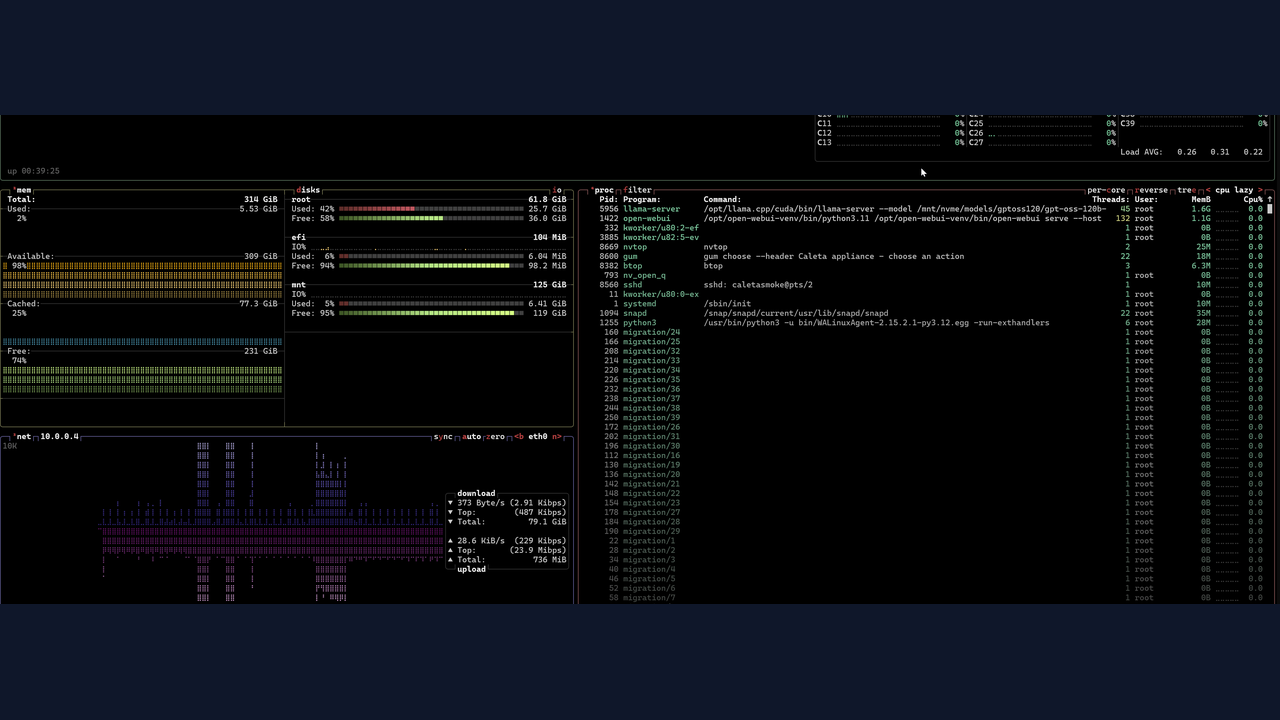Select the open-webui process row
Viewport: 1280px width, 720px height.
[930, 218]
